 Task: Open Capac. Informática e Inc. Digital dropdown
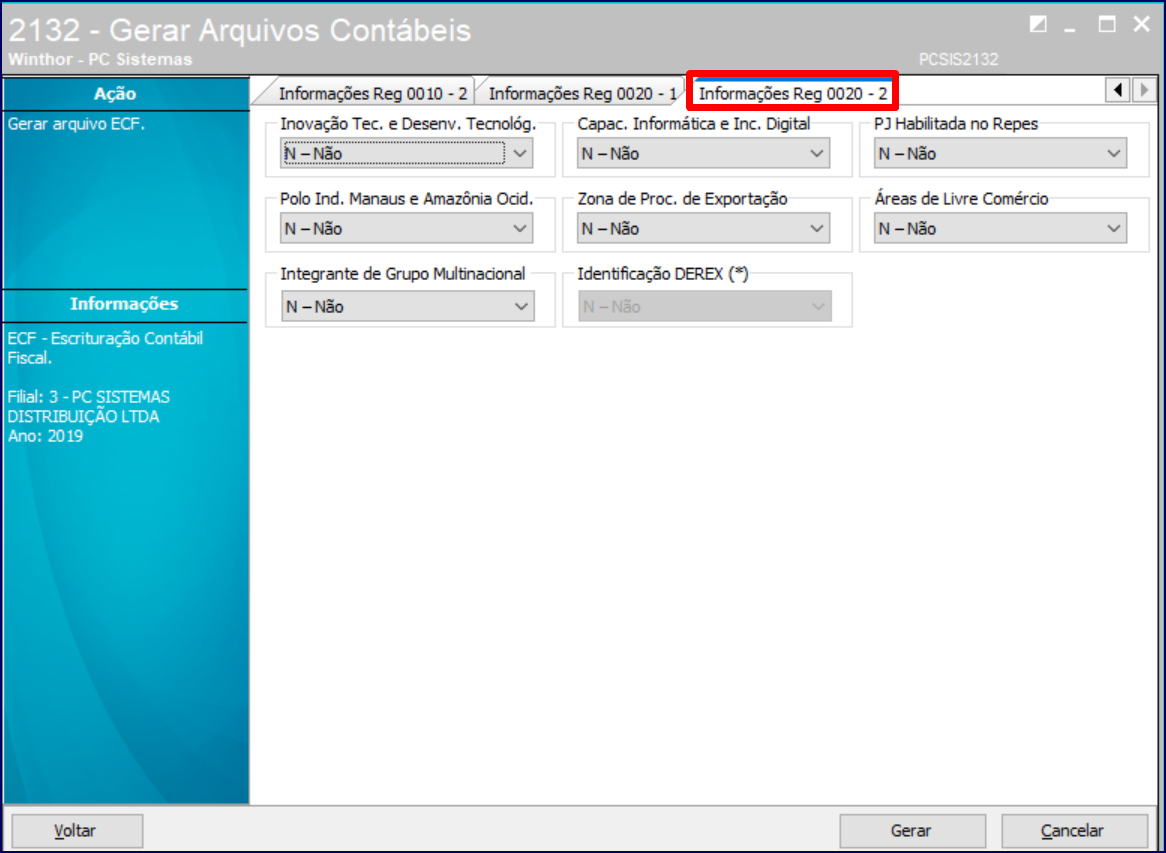click(x=703, y=154)
